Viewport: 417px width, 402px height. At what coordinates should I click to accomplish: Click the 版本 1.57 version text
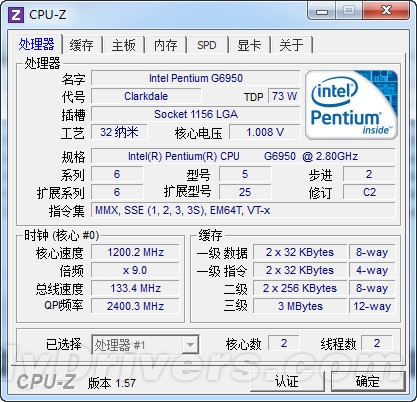tap(112, 383)
